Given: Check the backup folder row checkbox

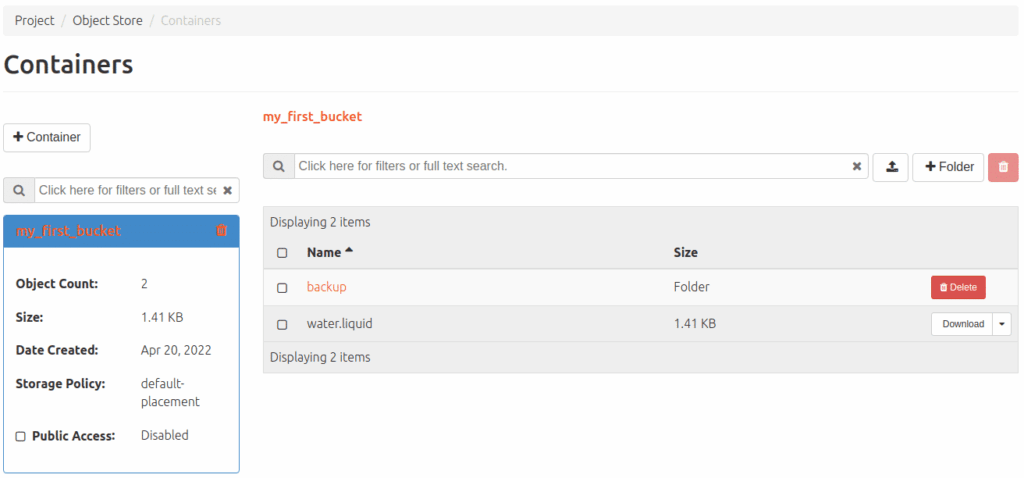Looking at the screenshot, I should 282,288.
